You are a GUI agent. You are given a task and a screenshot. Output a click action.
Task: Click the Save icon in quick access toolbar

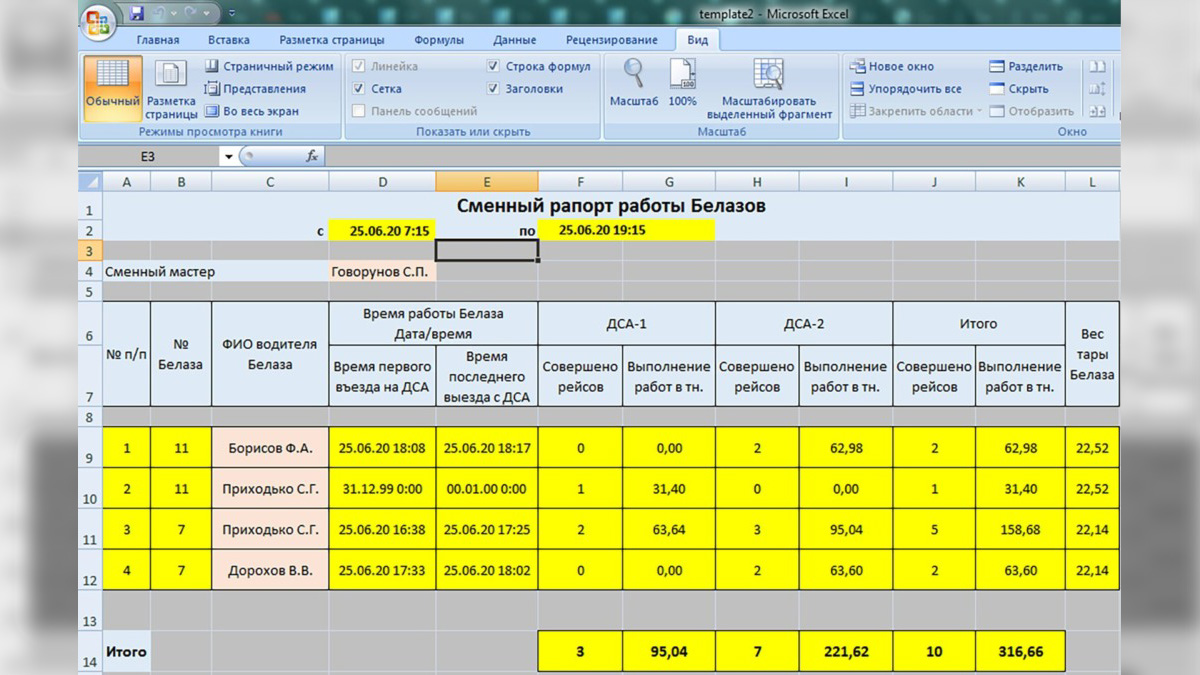pos(137,14)
